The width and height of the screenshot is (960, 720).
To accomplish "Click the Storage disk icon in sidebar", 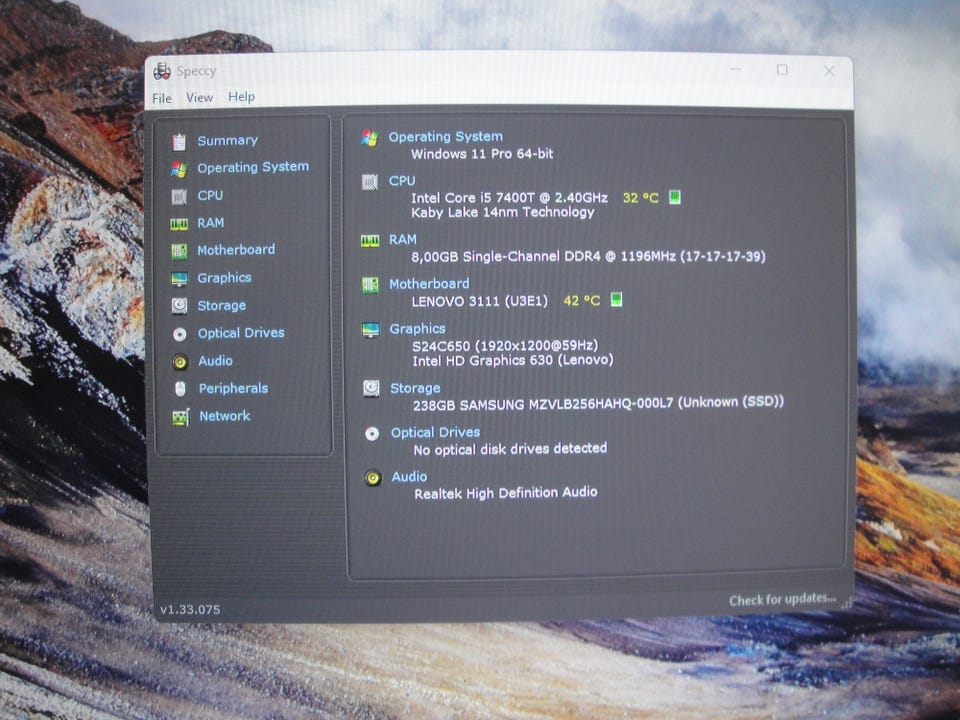I will click(179, 306).
